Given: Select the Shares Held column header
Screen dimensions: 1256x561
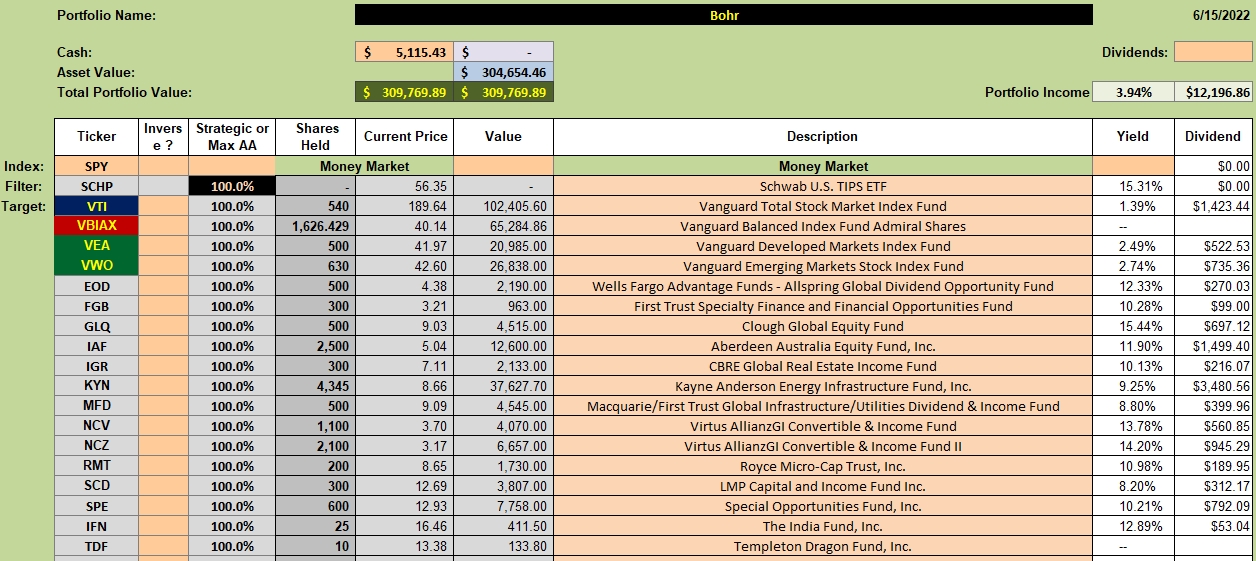Looking at the screenshot, I should point(317,137).
